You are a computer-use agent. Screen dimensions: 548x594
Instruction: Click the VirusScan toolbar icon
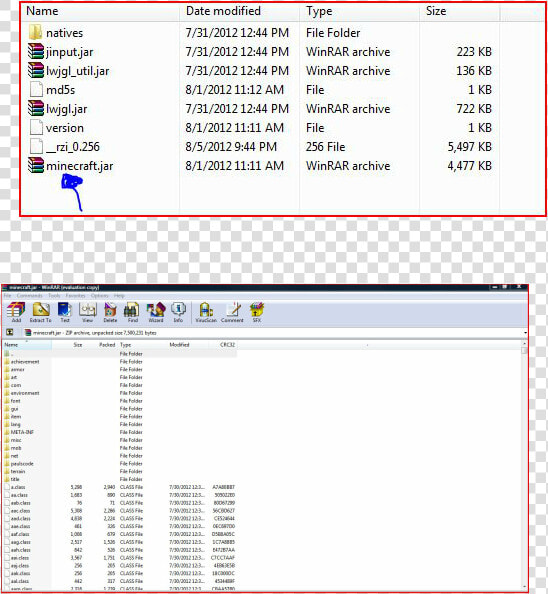tap(206, 310)
